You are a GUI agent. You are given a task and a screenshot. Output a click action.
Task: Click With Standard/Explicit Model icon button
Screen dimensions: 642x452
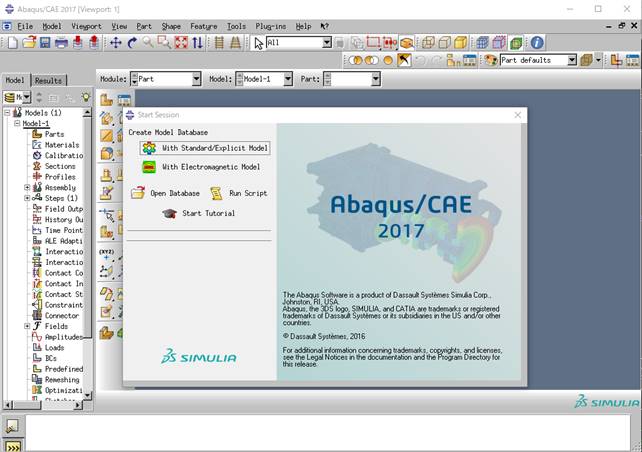tap(149, 148)
